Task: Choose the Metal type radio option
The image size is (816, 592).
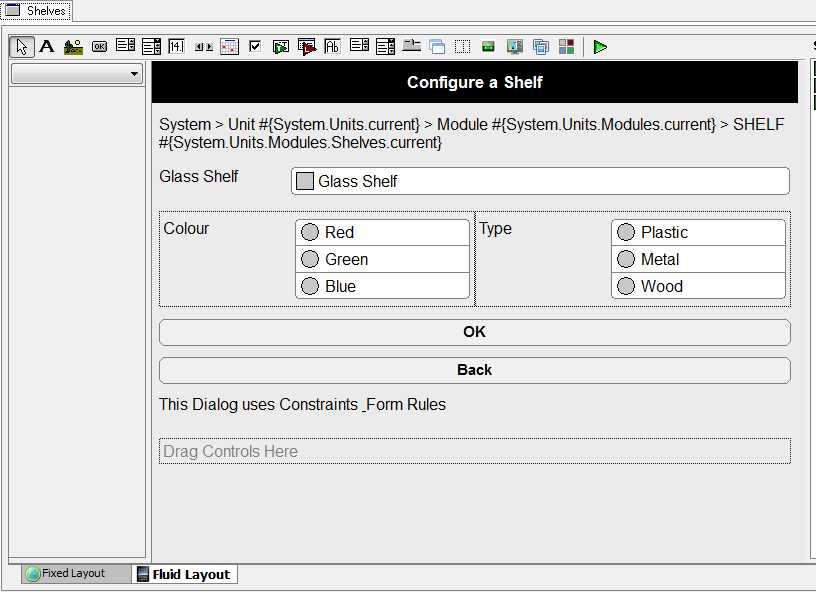Action: (x=626, y=259)
